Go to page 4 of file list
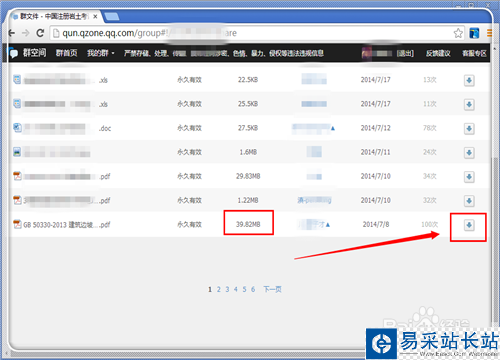 (x=236, y=289)
